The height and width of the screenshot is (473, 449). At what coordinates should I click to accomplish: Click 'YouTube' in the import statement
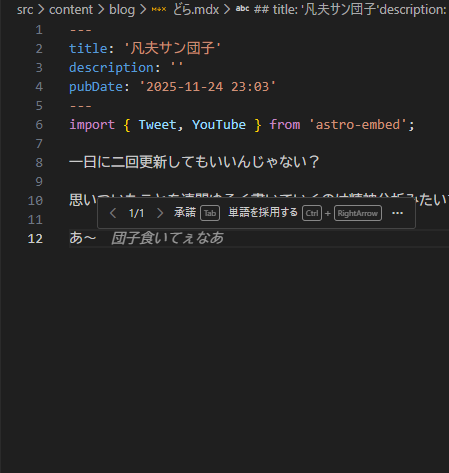pos(219,125)
